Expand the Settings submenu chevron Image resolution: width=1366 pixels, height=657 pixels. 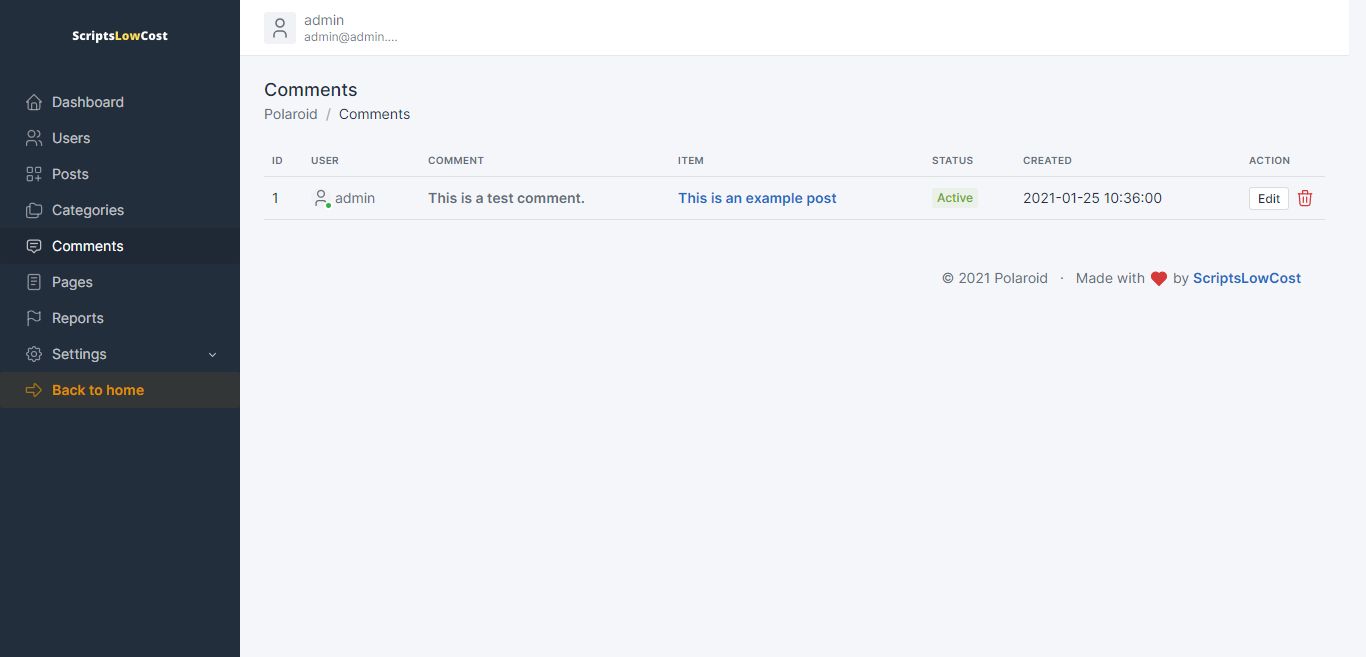tap(212, 355)
